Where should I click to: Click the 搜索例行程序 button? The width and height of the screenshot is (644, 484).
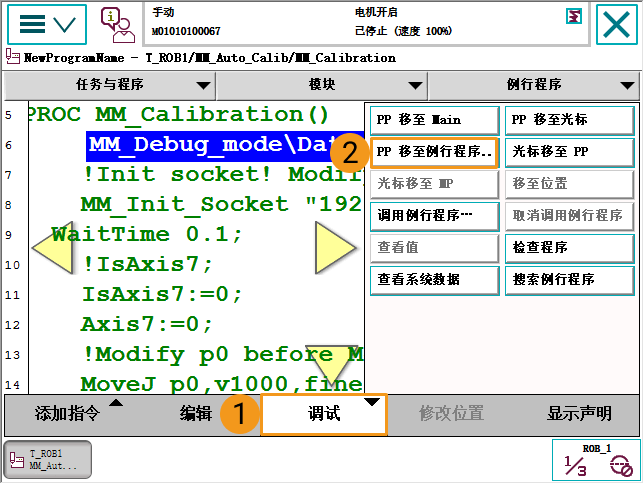click(x=570, y=281)
